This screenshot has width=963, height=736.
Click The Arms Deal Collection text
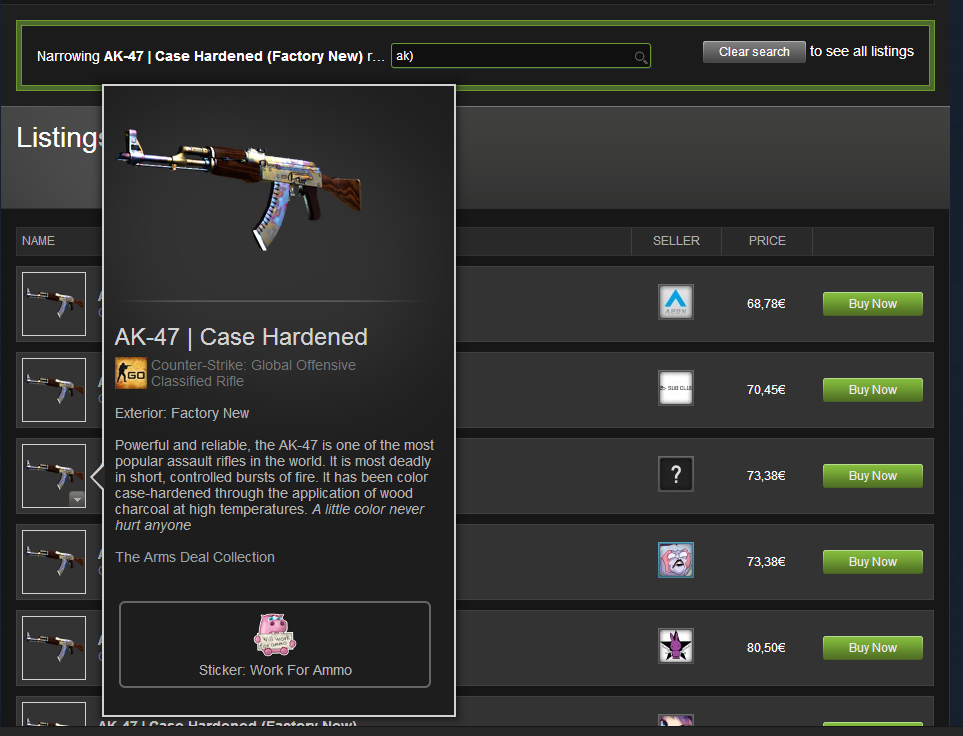[x=195, y=557]
